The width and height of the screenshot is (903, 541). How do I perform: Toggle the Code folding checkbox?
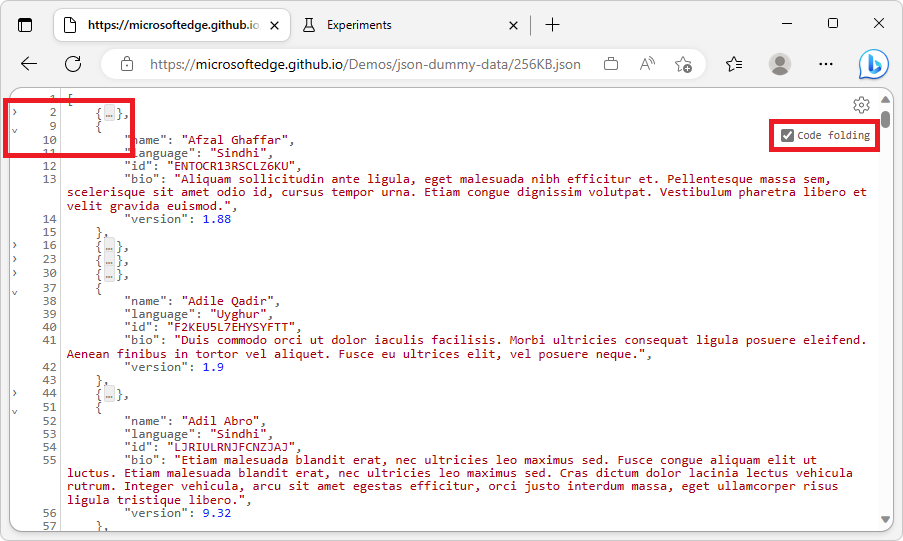coord(787,135)
